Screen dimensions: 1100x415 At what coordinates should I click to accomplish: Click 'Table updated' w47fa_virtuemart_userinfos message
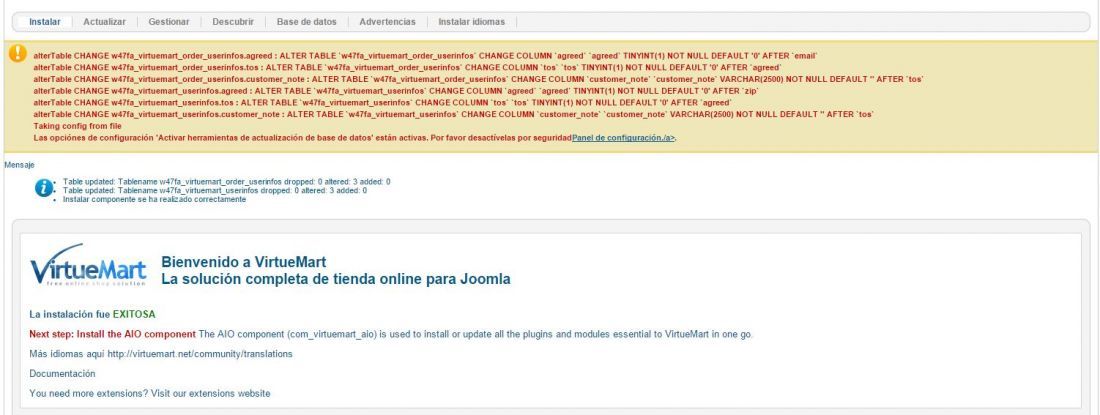215,190
